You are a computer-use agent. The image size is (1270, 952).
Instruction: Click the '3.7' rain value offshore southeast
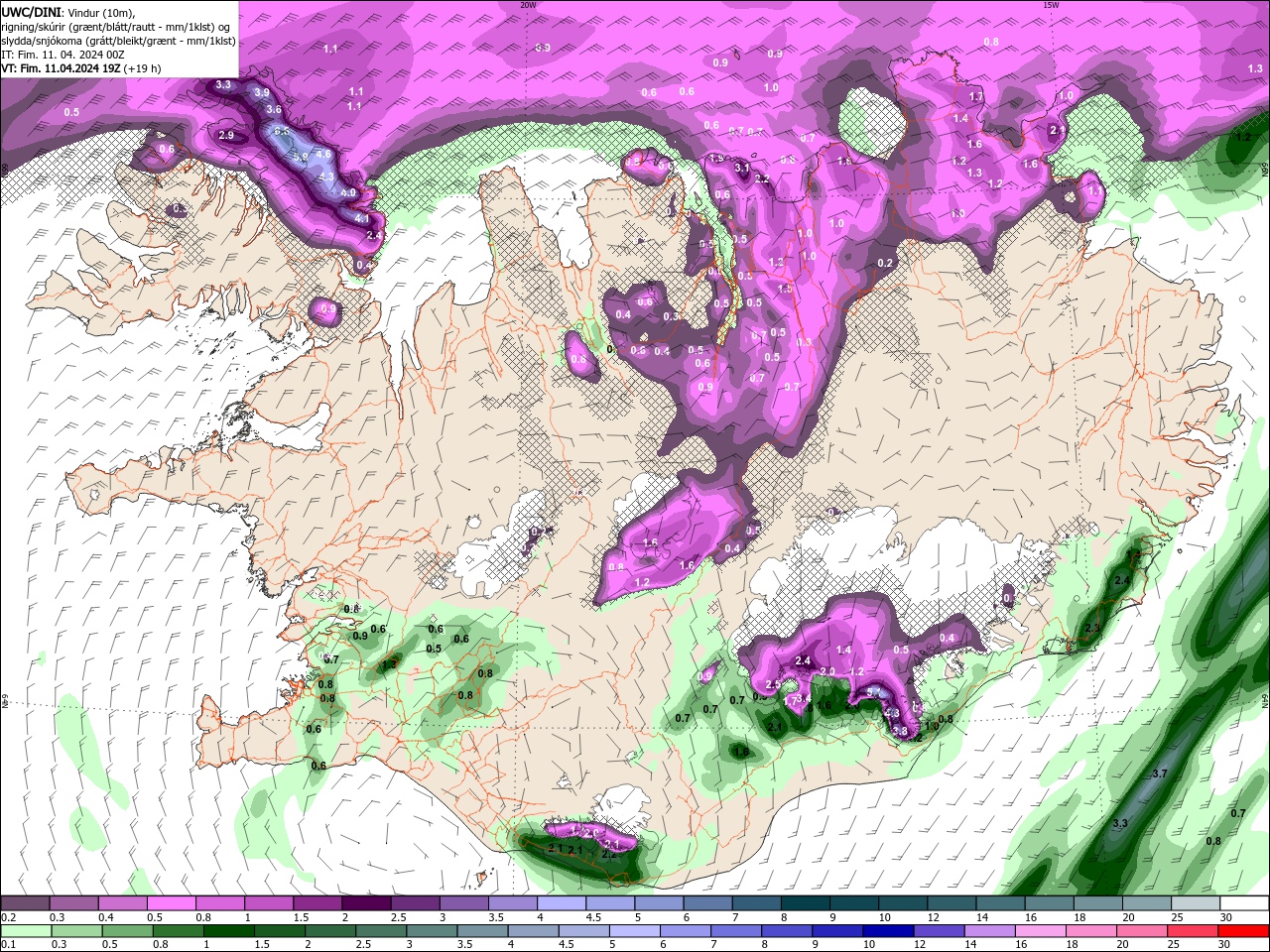[x=1160, y=773]
